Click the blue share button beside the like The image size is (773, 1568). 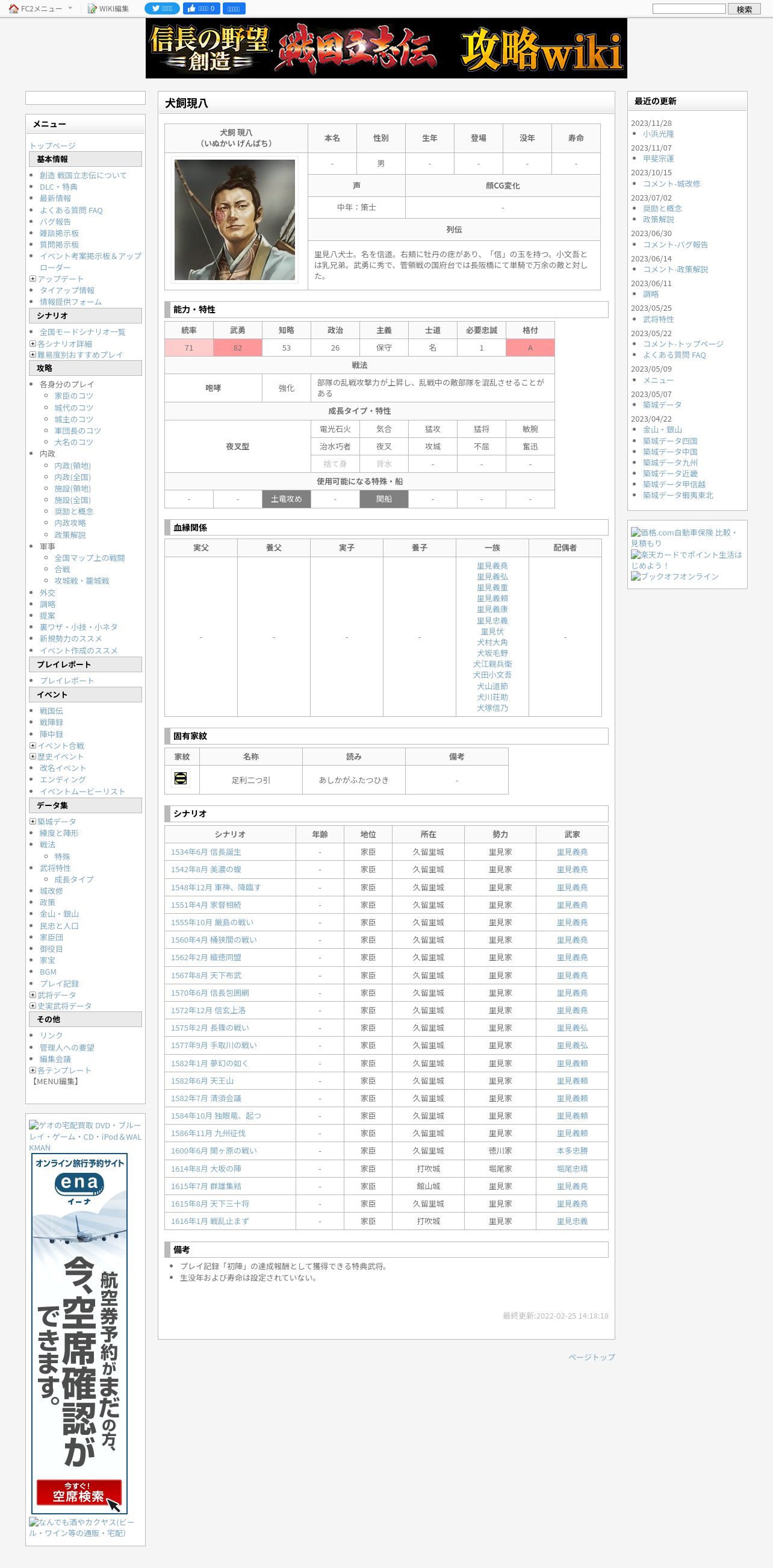tap(234, 8)
